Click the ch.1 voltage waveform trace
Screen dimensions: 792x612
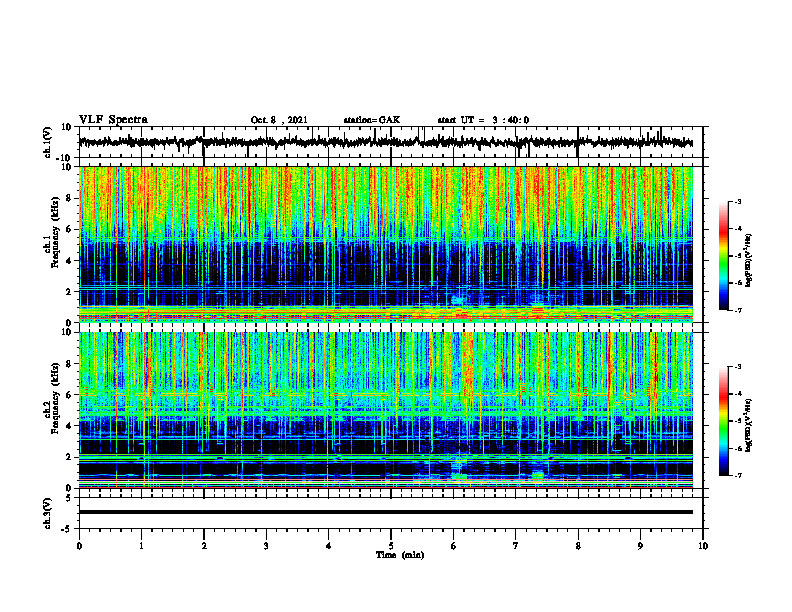[x=385, y=142]
